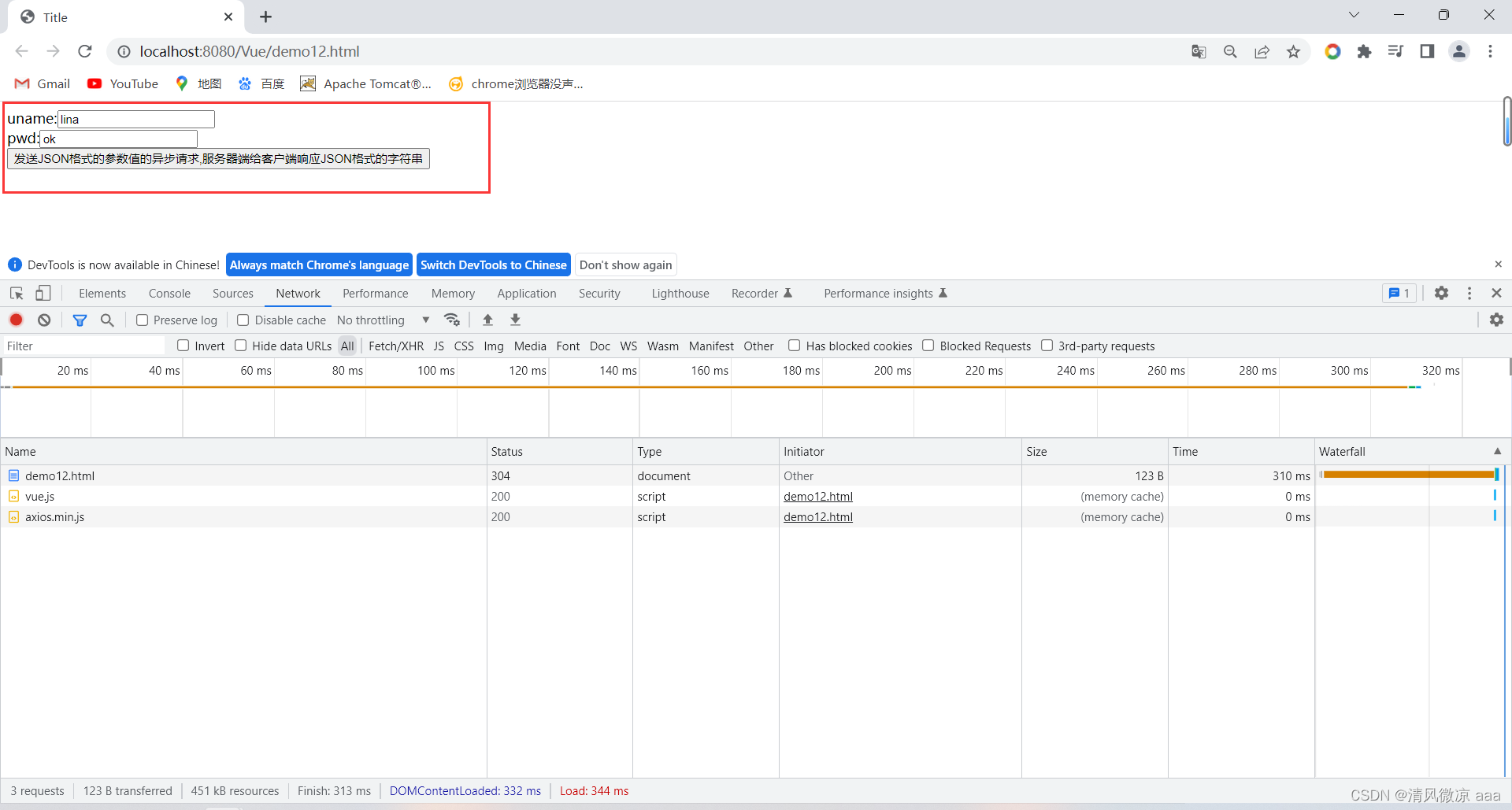Open the Lighthouse tab
The width and height of the screenshot is (1512, 810).
[x=680, y=293]
